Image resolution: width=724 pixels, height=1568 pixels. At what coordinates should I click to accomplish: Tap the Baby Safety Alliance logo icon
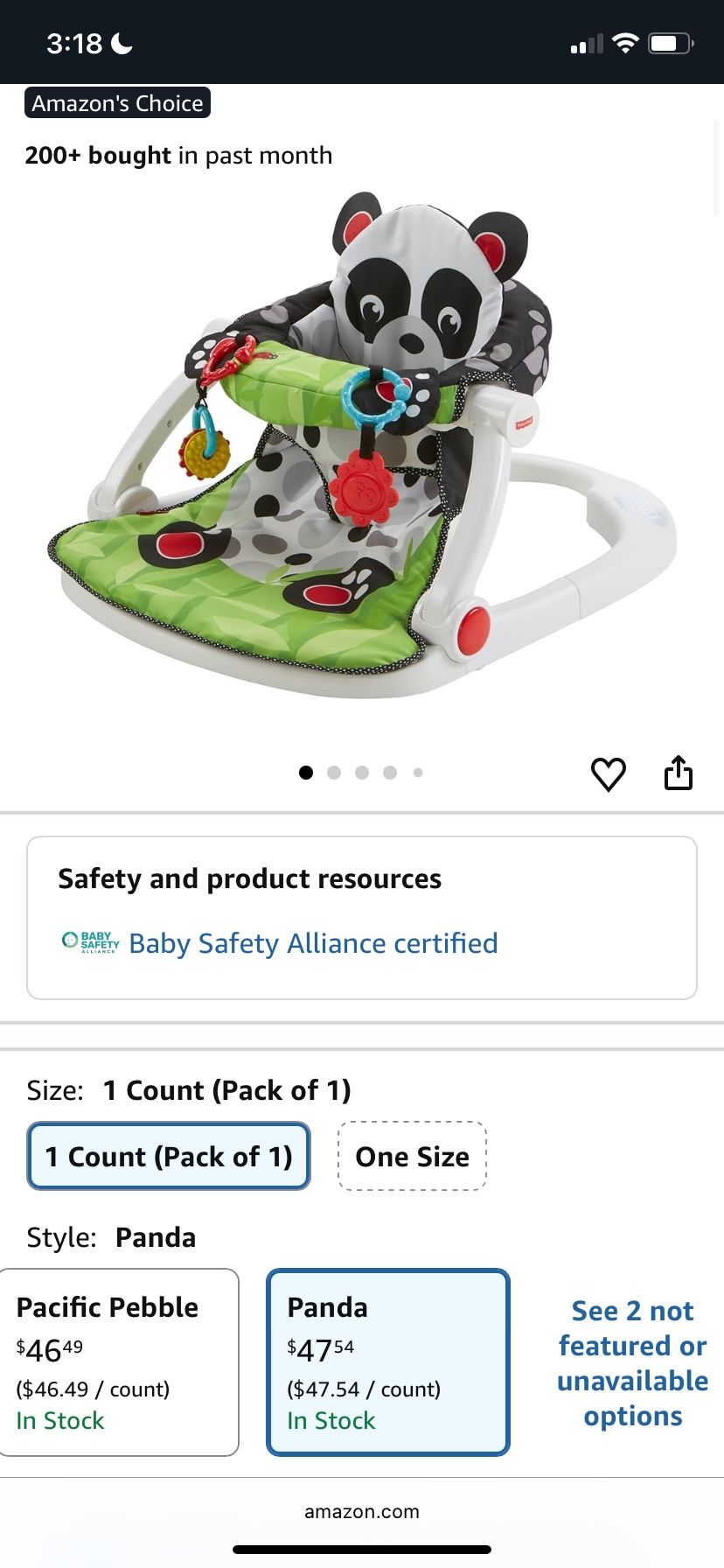(90, 942)
